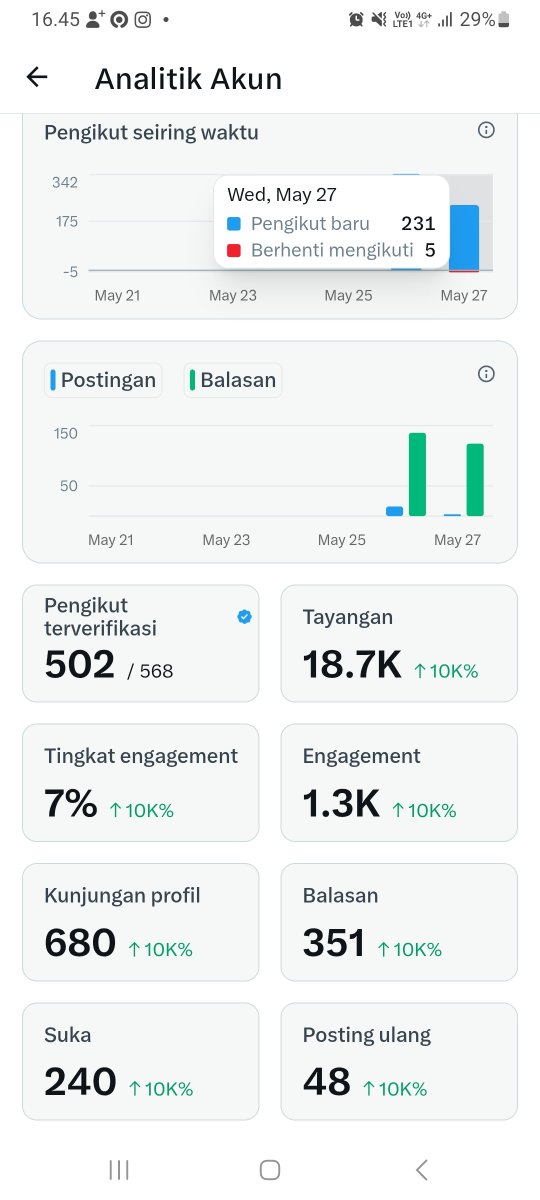Open the Tingkat engagement 7% card

(141, 782)
